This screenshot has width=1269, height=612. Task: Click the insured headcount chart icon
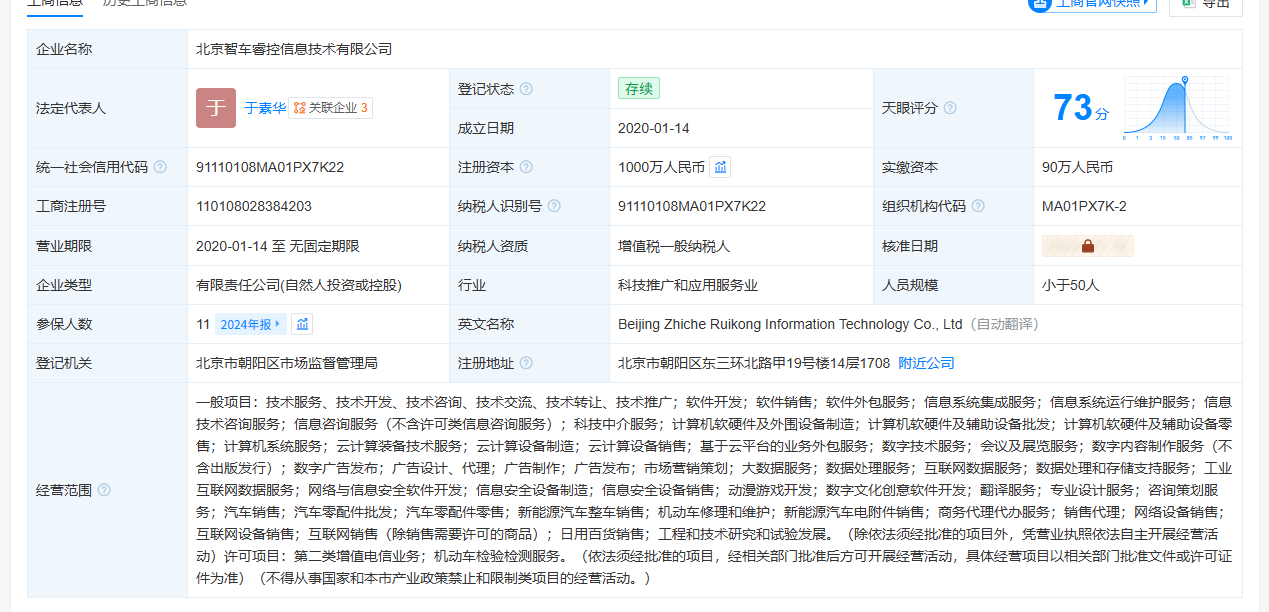pyautogui.click(x=302, y=324)
